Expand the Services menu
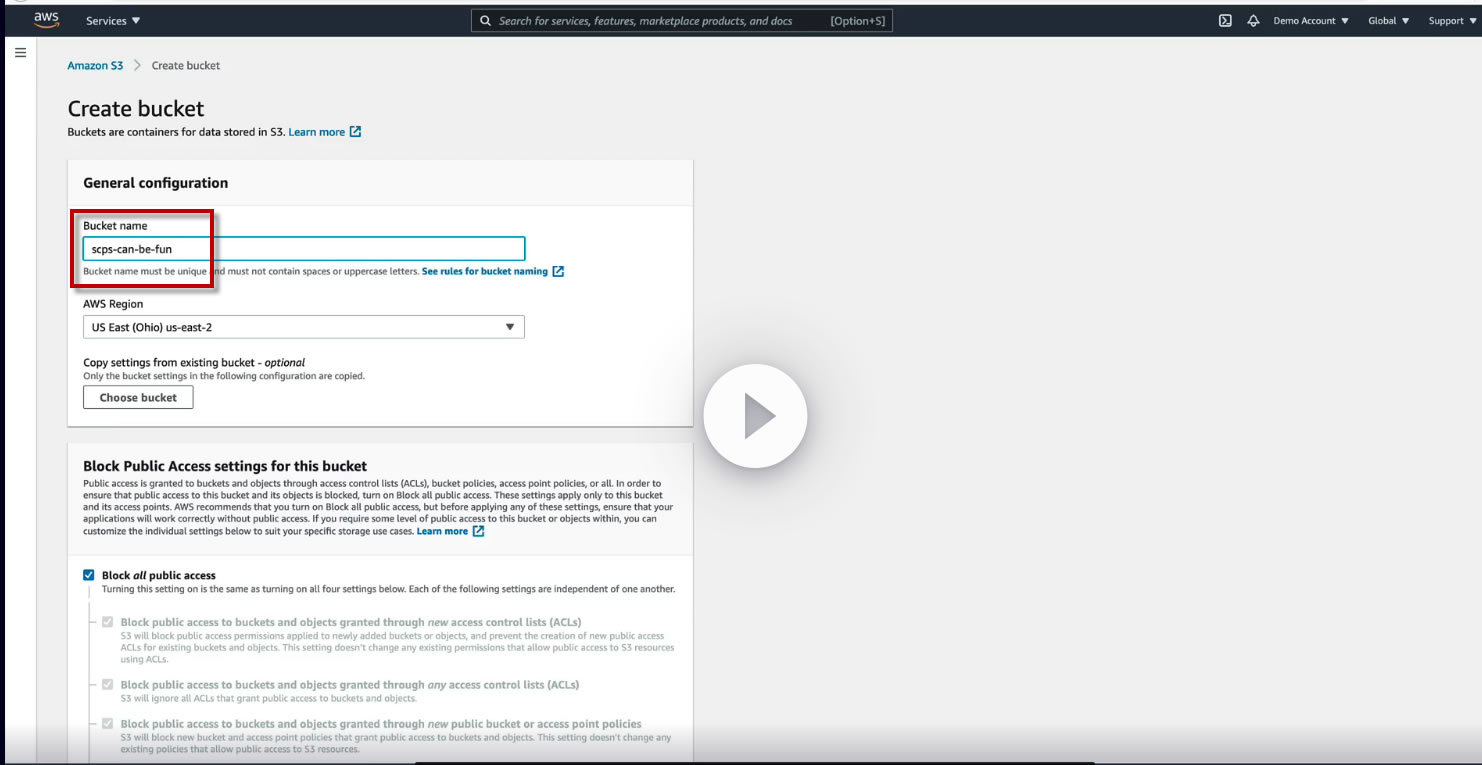This screenshot has height=765, width=1482. (x=113, y=21)
